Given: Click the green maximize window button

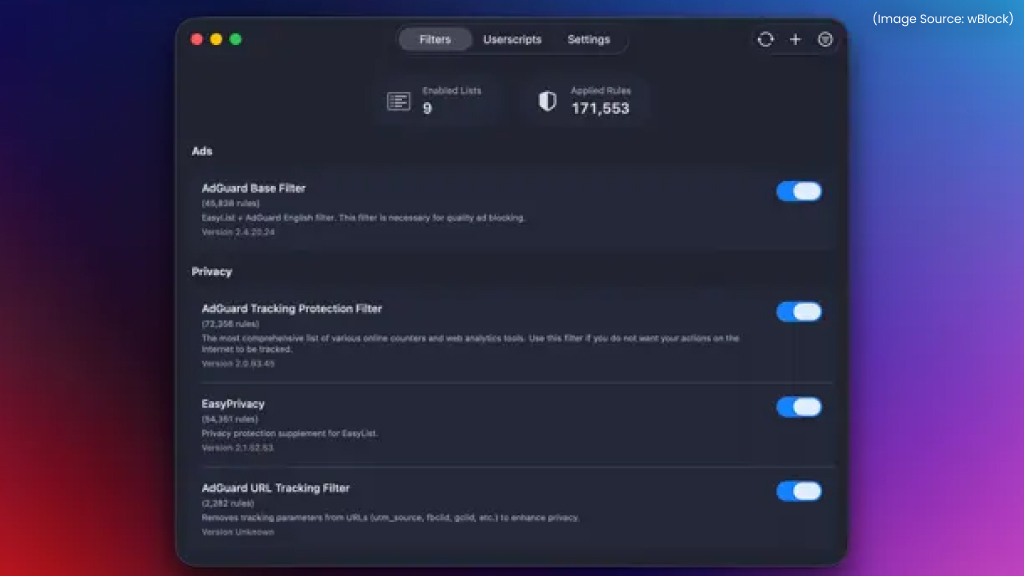Looking at the screenshot, I should 236,39.
